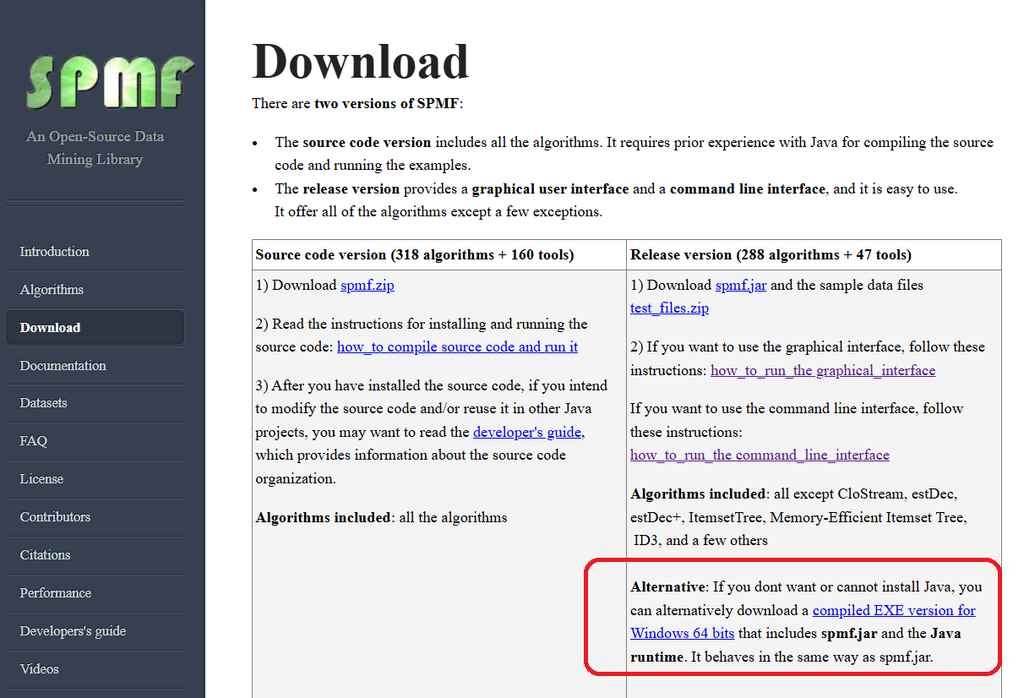View the License page
The image size is (1024, 698).
[42, 479]
